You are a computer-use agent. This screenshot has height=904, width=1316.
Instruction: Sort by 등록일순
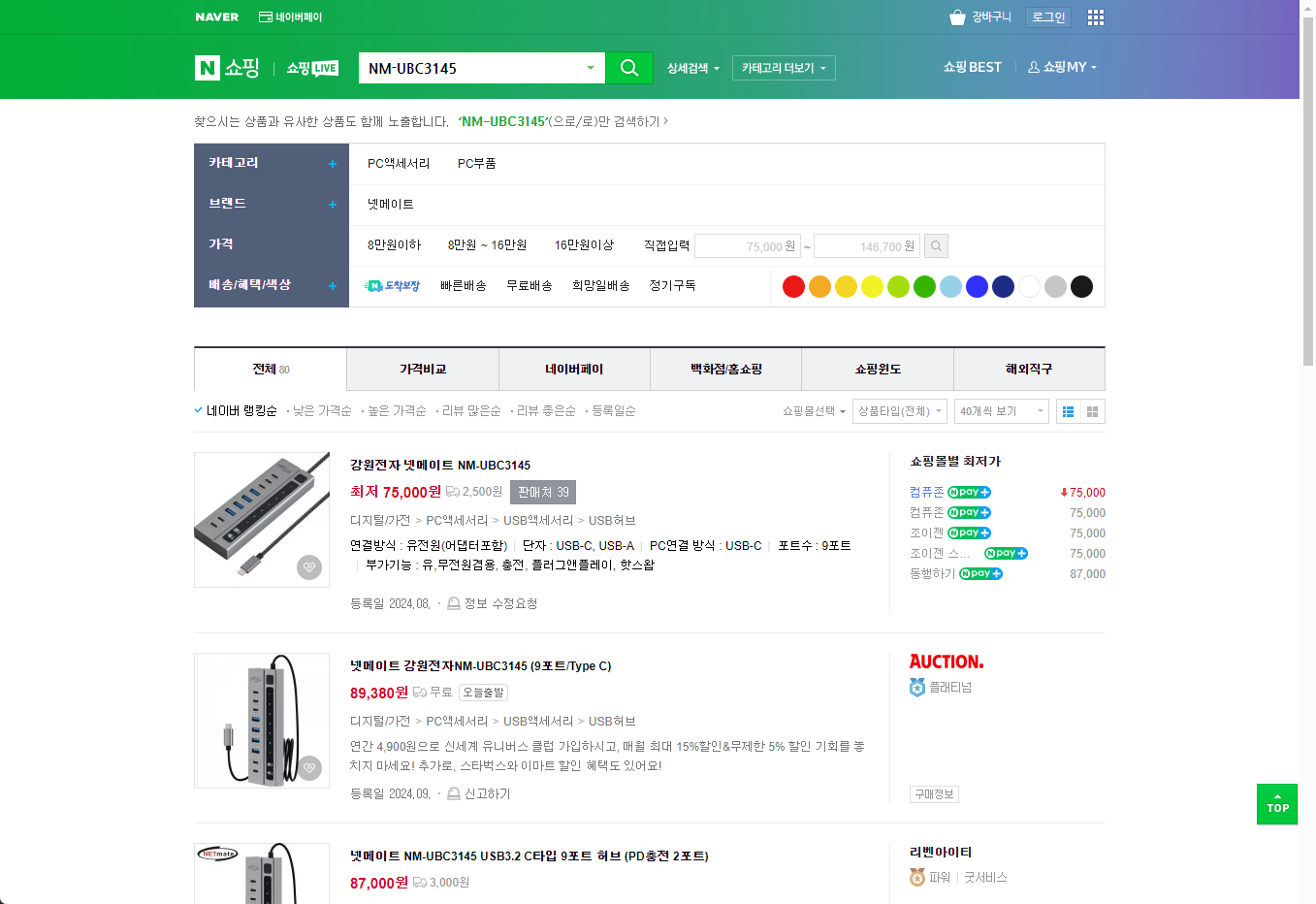tap(614, 411)
